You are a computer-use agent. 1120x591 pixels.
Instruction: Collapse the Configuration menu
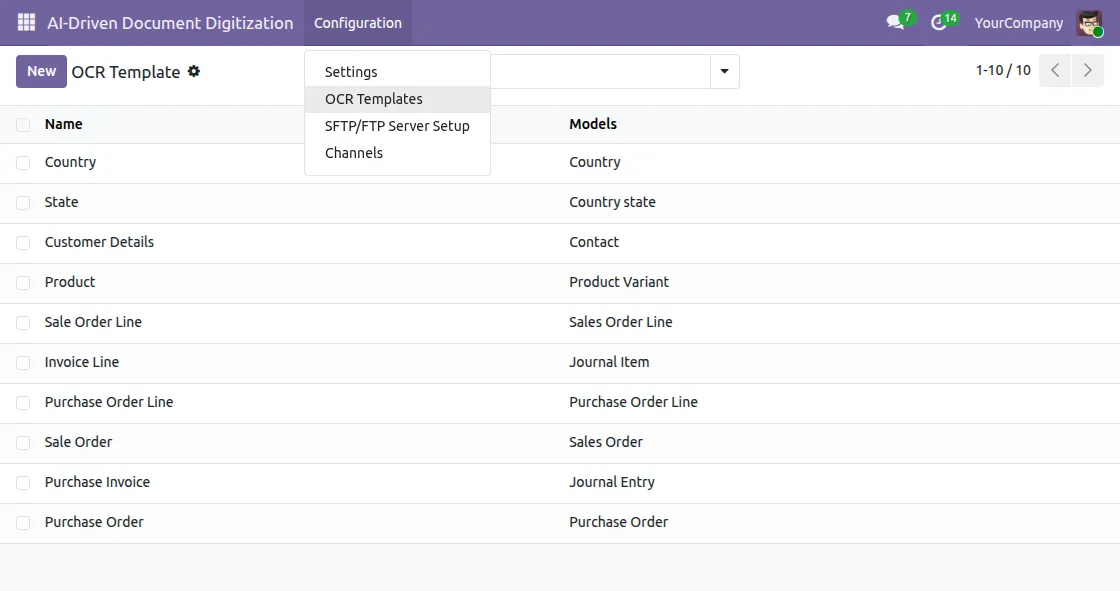[358, 23]
